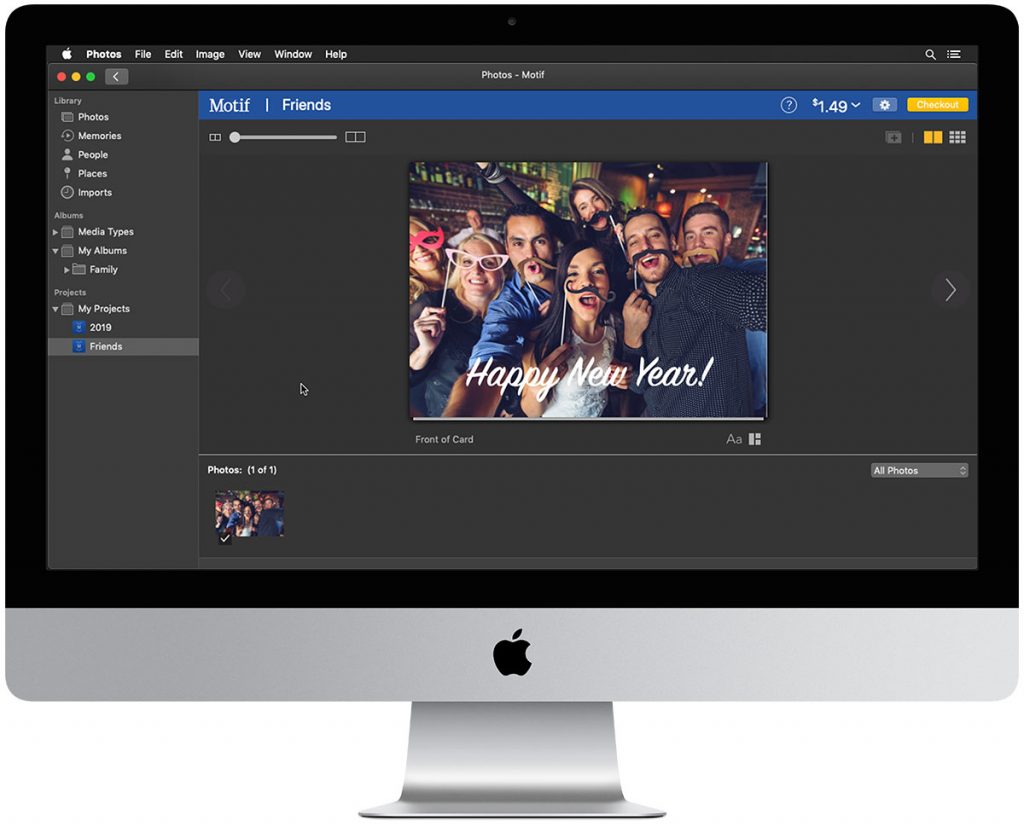Switch to grid thumbnail view

(958, 137)
